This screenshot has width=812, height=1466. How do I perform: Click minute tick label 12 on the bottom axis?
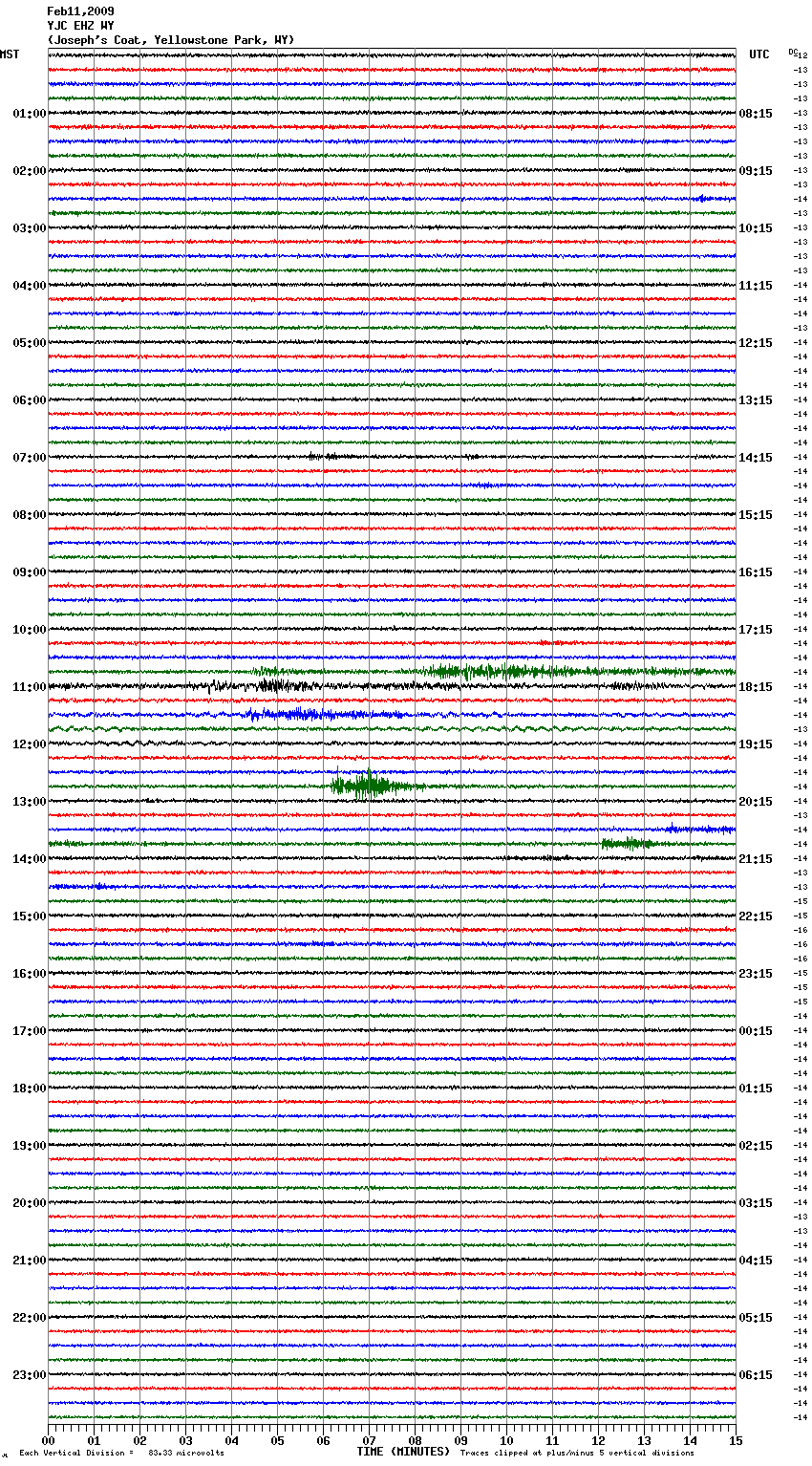click(x=598, y=1440)
